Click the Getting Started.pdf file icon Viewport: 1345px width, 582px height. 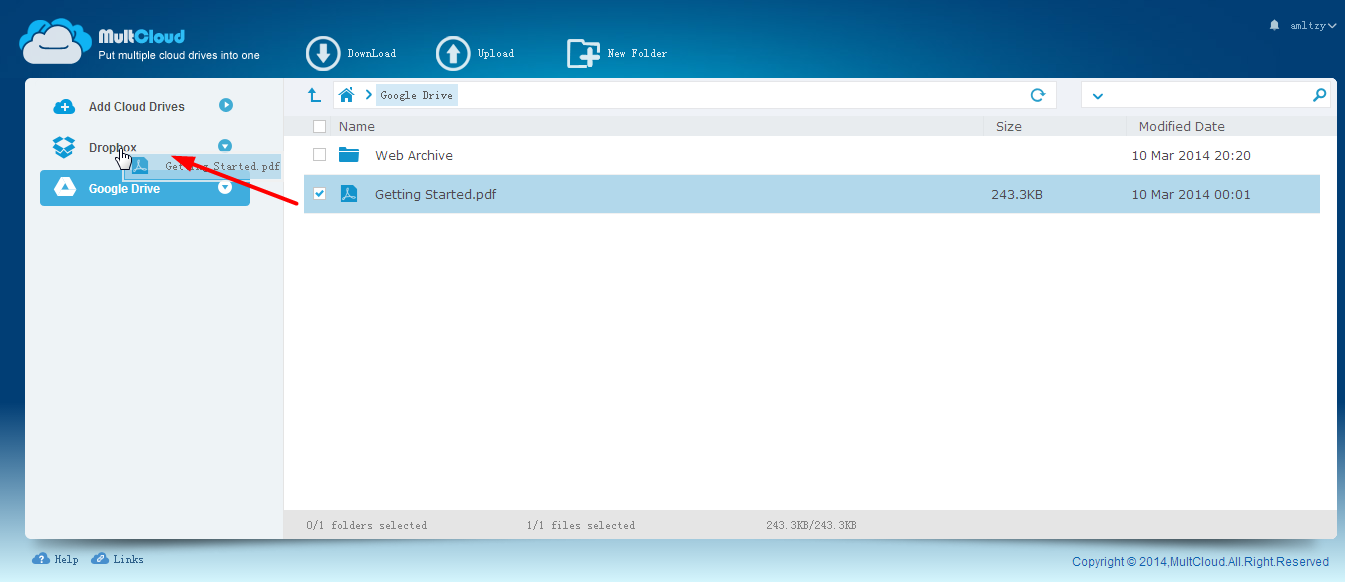[349, 194]
